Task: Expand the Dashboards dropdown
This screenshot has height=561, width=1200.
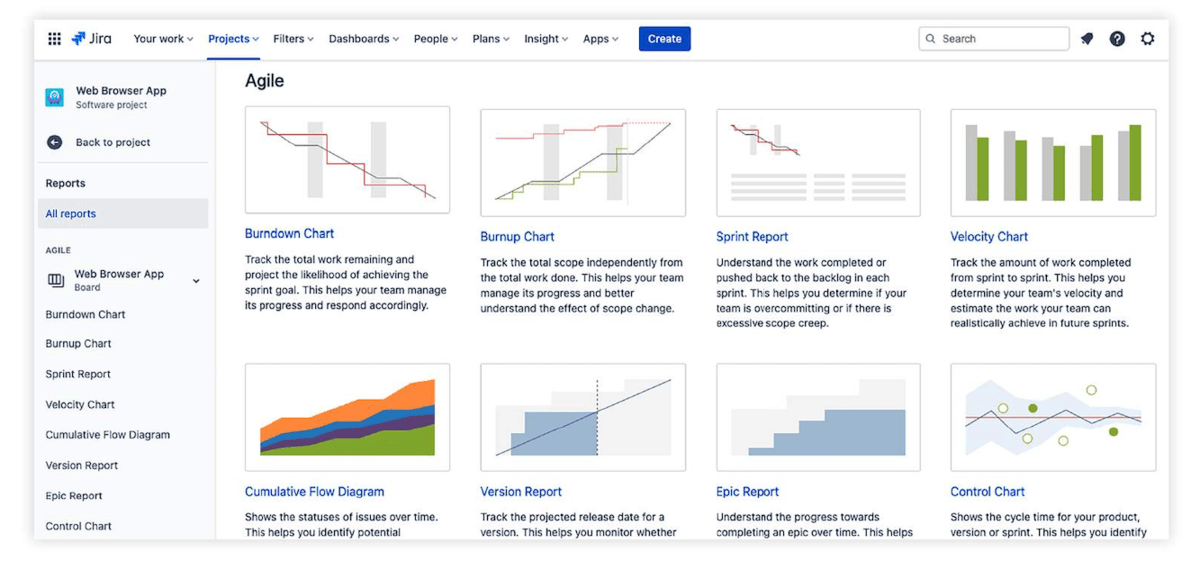Action: point(363,39)
